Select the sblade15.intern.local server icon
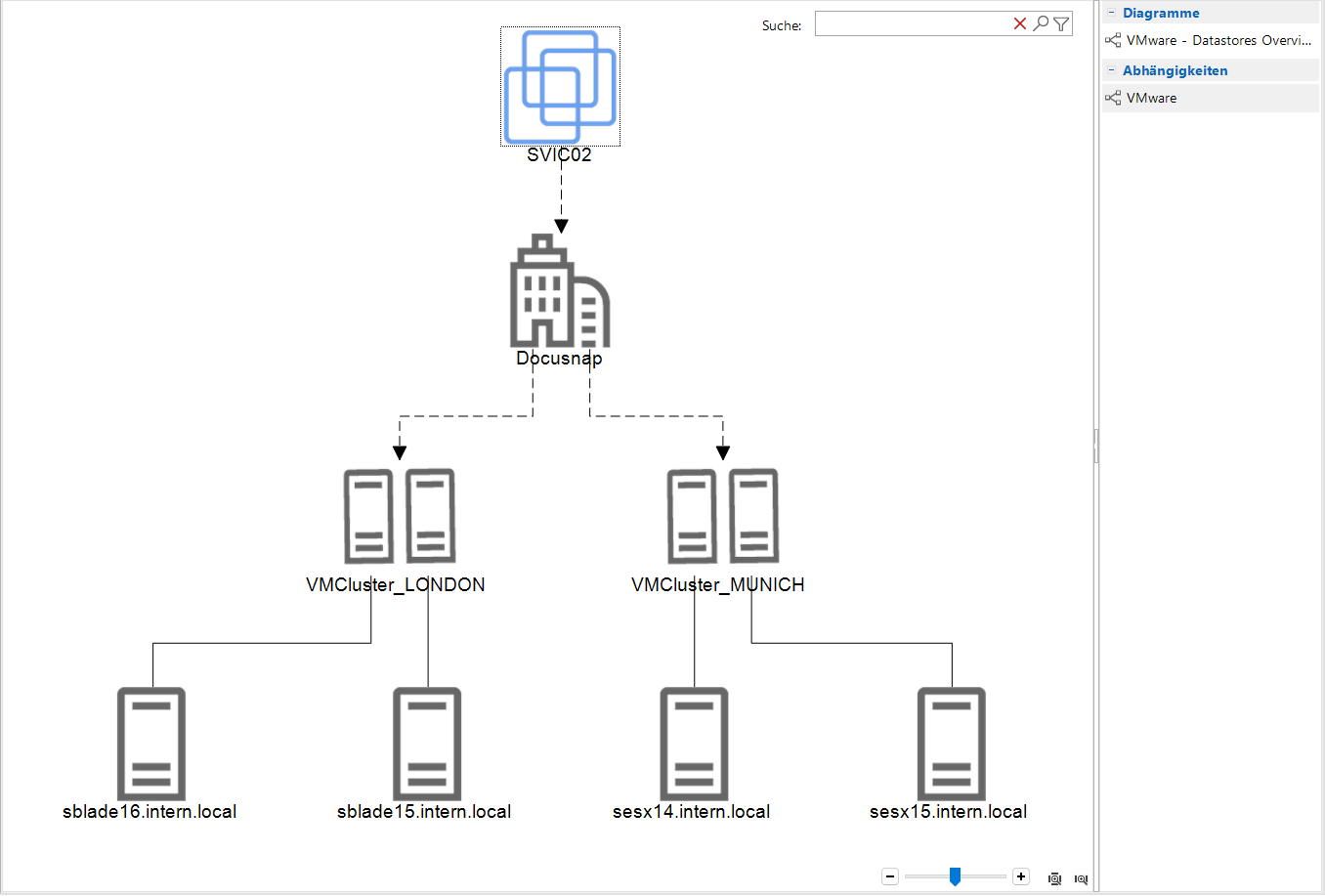This screenshot has height=896, width=1325. pos(427,744)
